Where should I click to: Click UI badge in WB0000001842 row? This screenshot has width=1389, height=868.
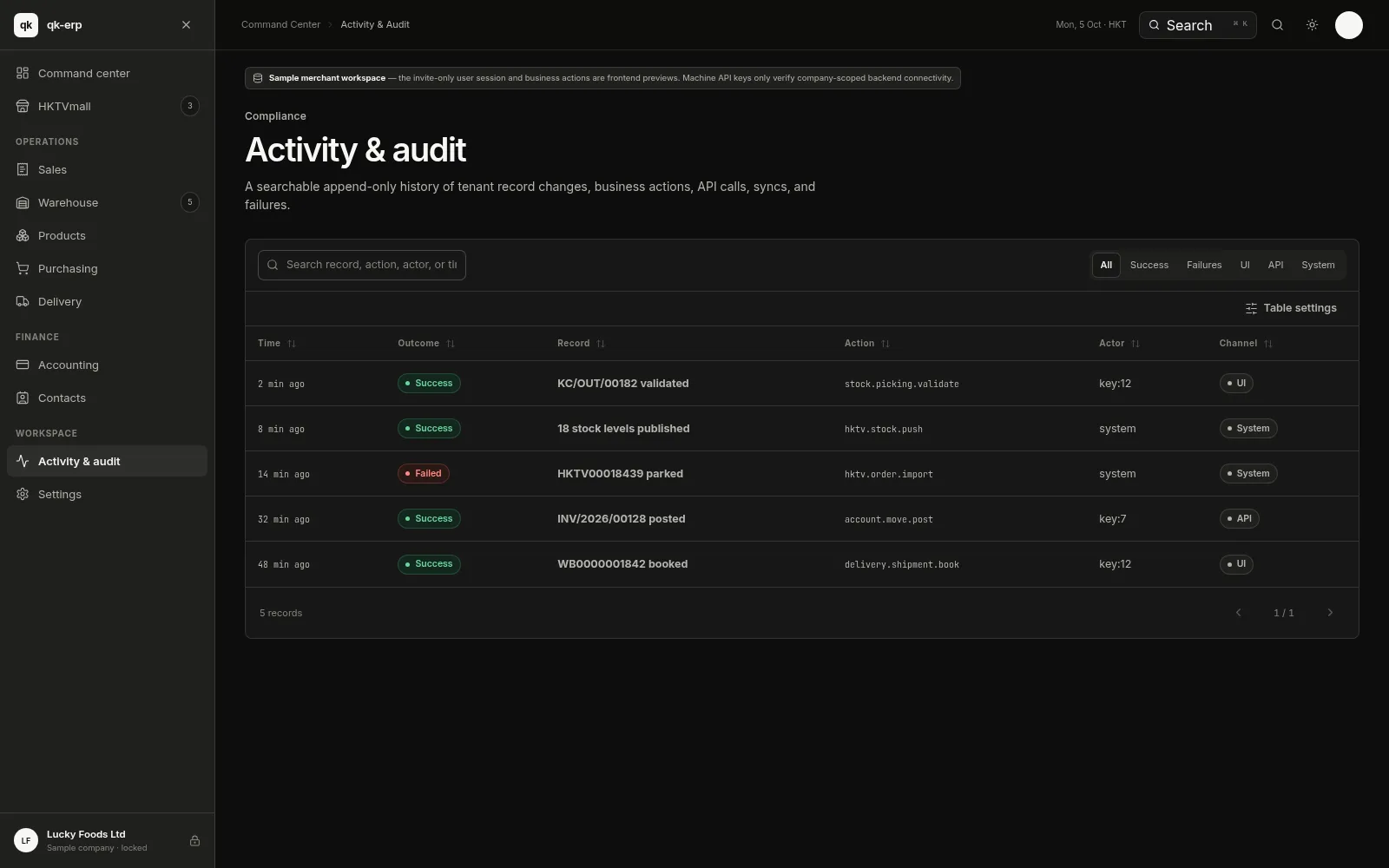point(1236,564)
